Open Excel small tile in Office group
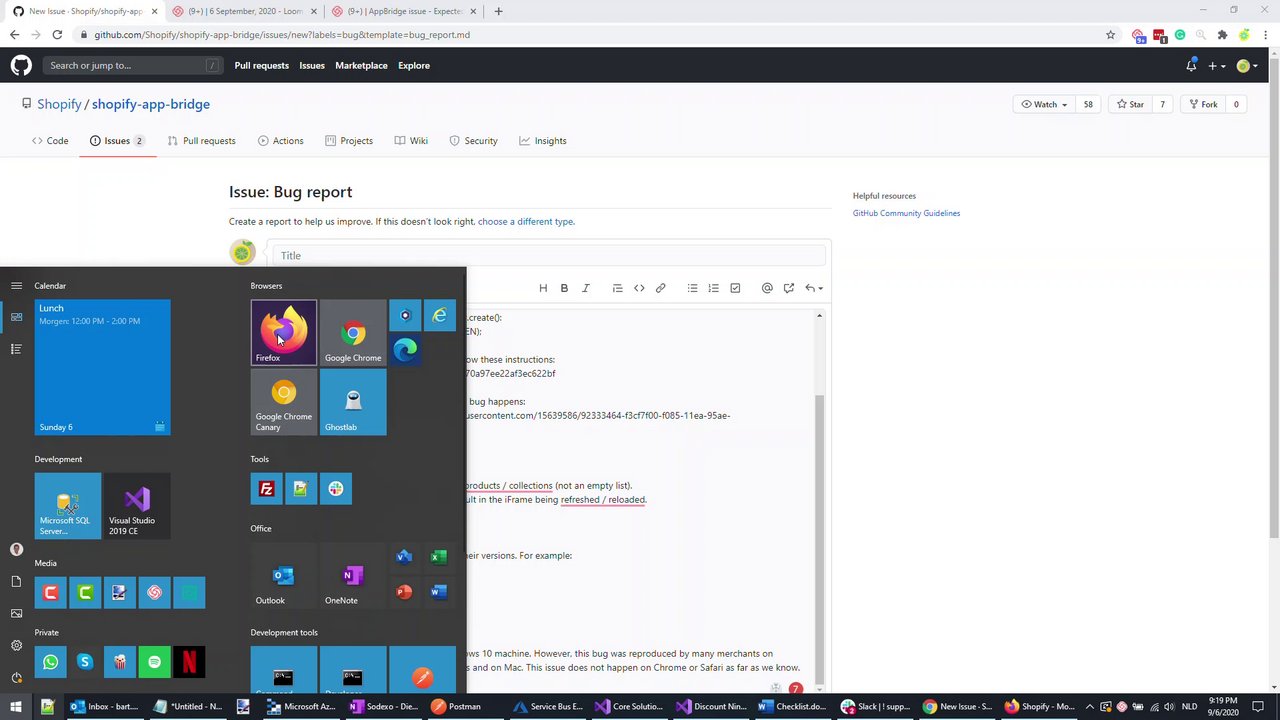The image size is (1280, 720). (439, 557)
